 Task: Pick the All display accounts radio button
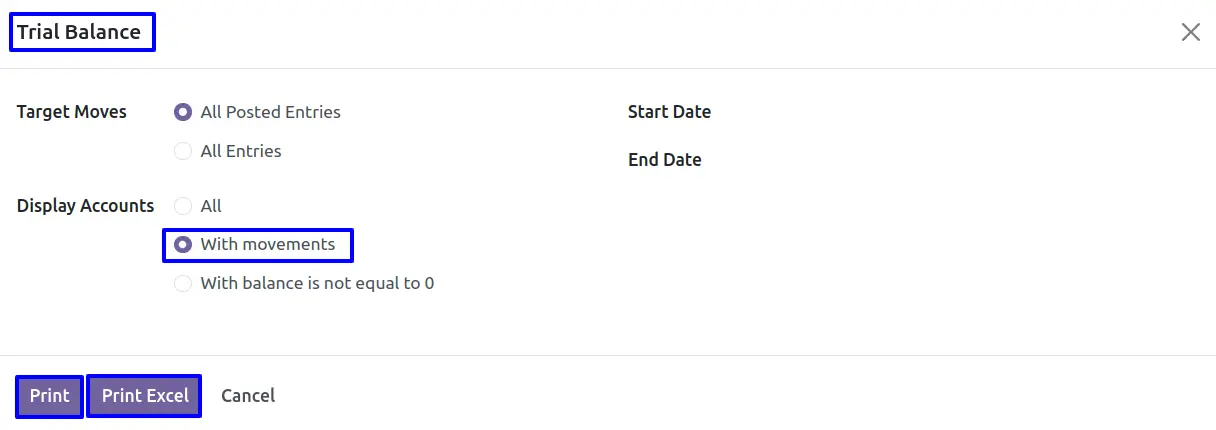click(x=183, y=206)
